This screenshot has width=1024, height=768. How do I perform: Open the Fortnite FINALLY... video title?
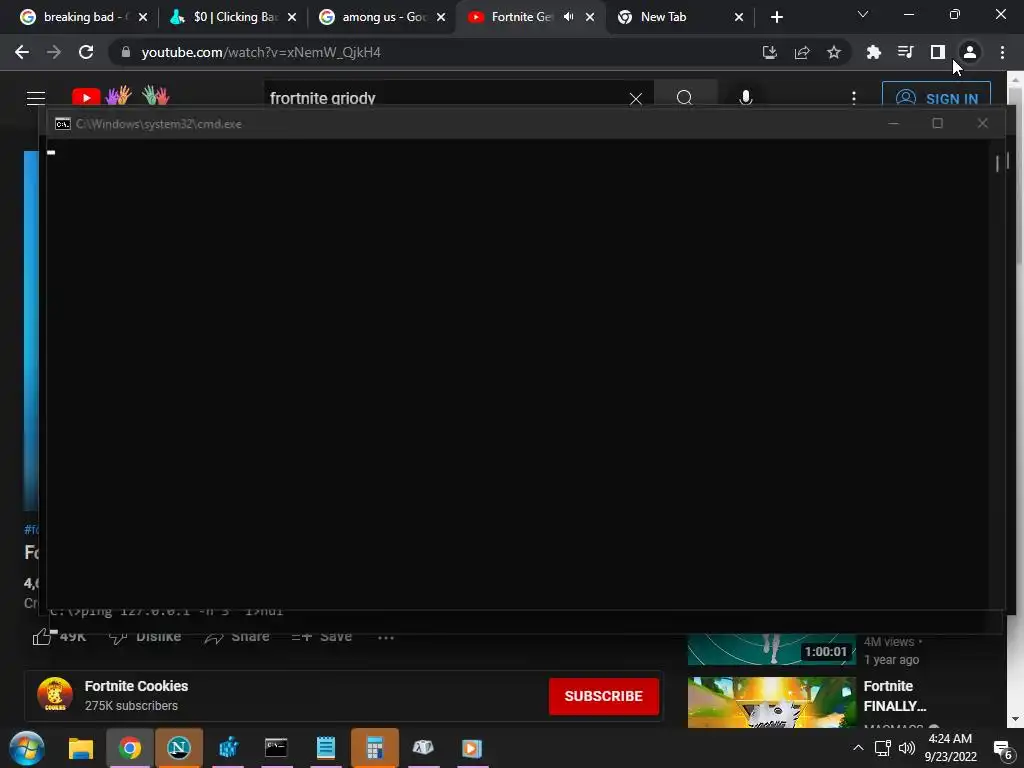pyautogui.click(x=894, y=696)
